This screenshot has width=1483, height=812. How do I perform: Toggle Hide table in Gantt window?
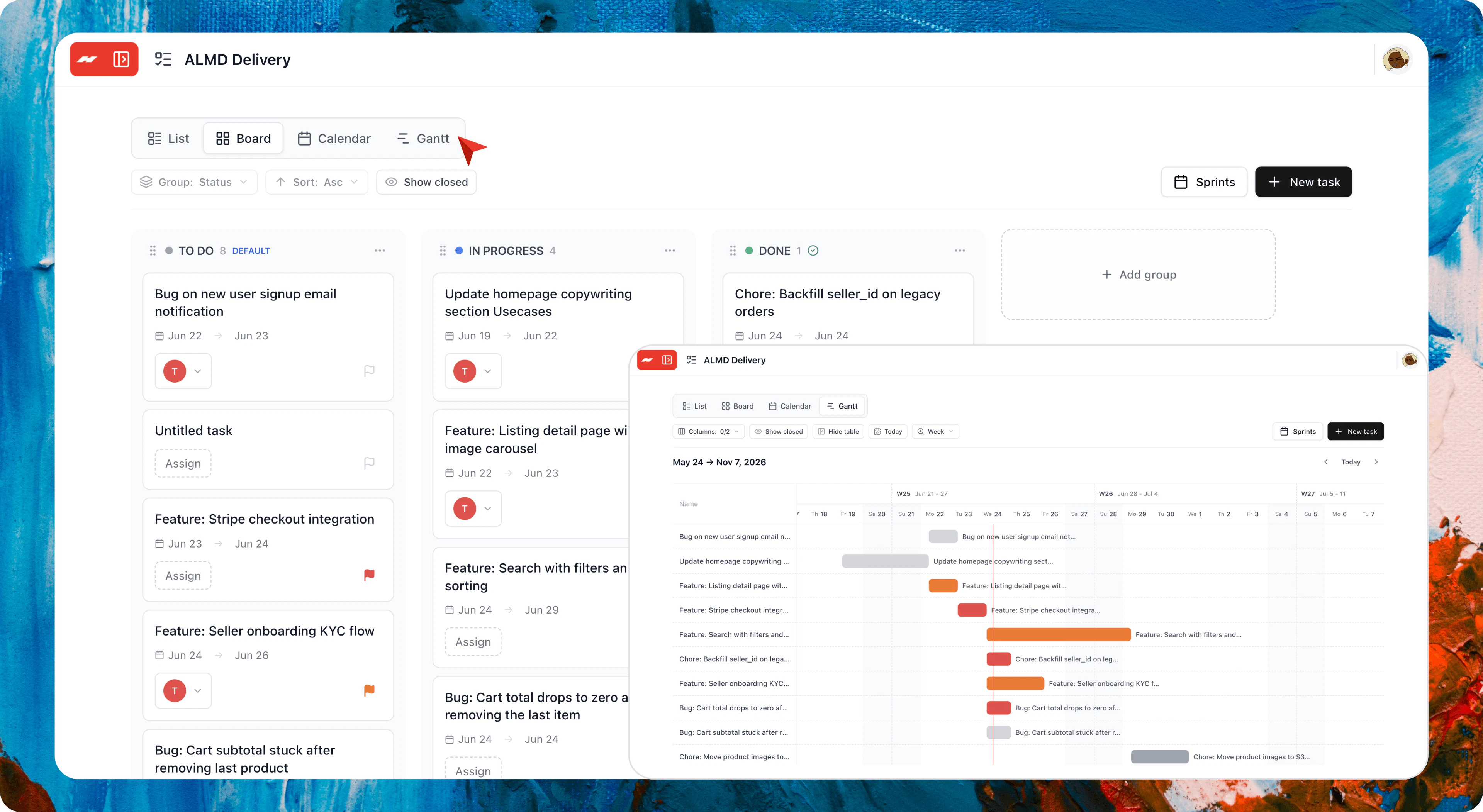pyautogui.click(x=838, y=432)
